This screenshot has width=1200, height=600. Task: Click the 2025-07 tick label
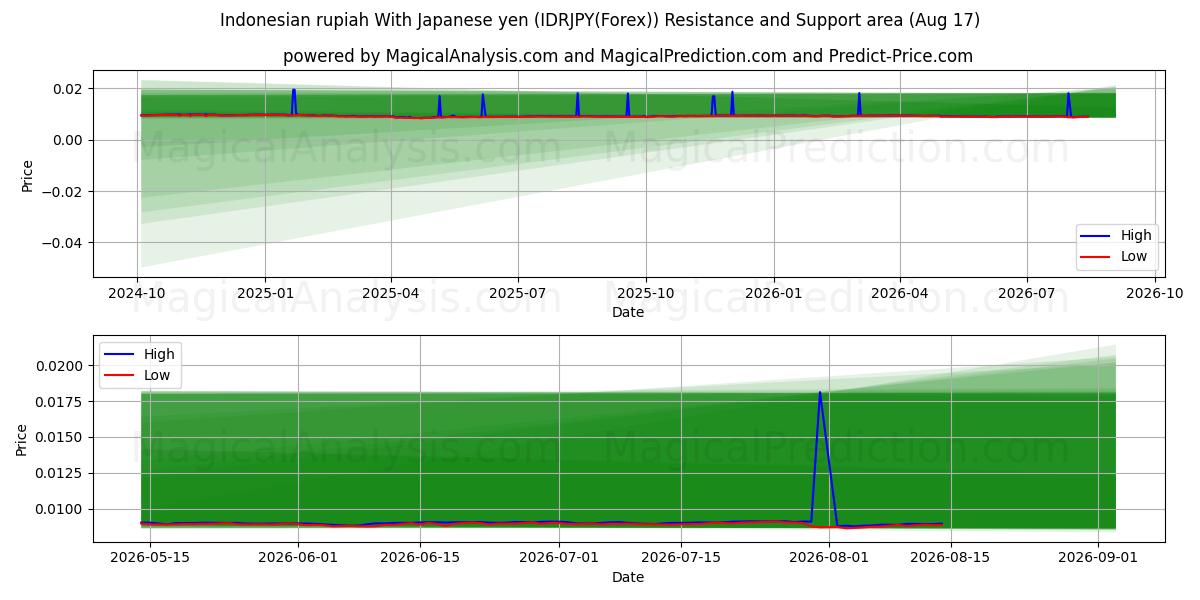pos(517,294)
